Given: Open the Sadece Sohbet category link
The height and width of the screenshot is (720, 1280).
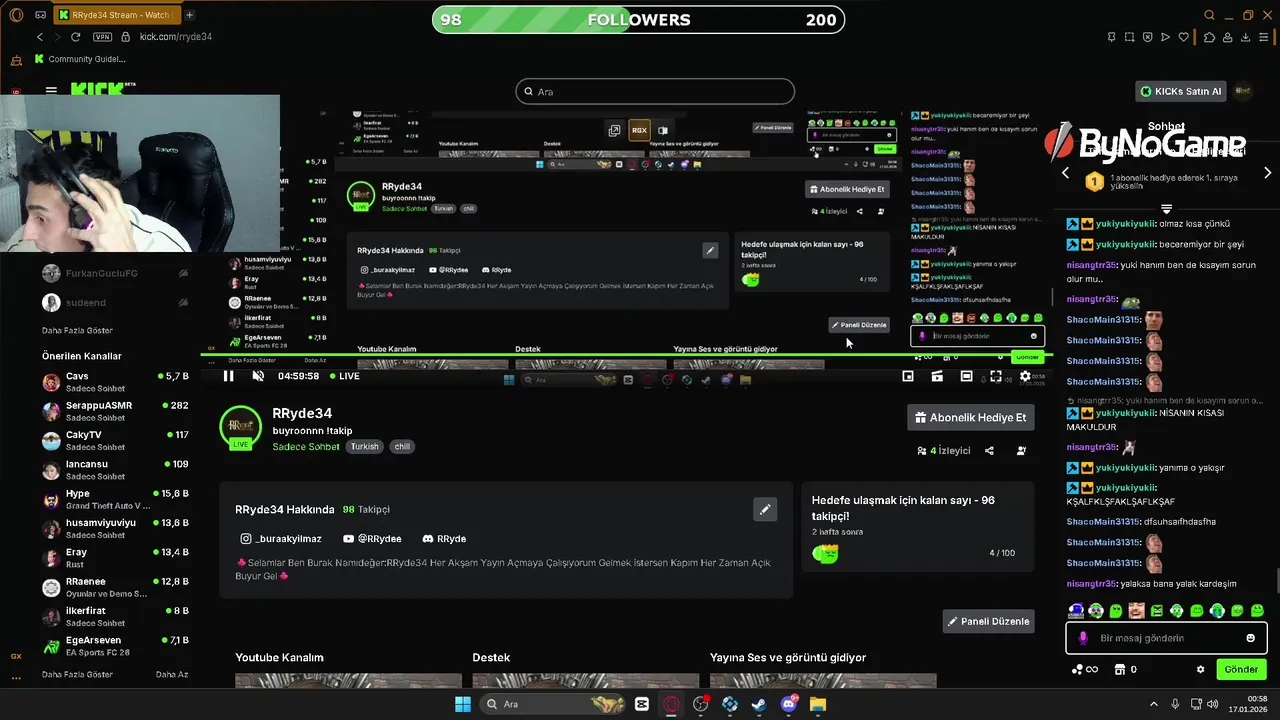Looking at the screenshot, I should [x=306, y=447].
